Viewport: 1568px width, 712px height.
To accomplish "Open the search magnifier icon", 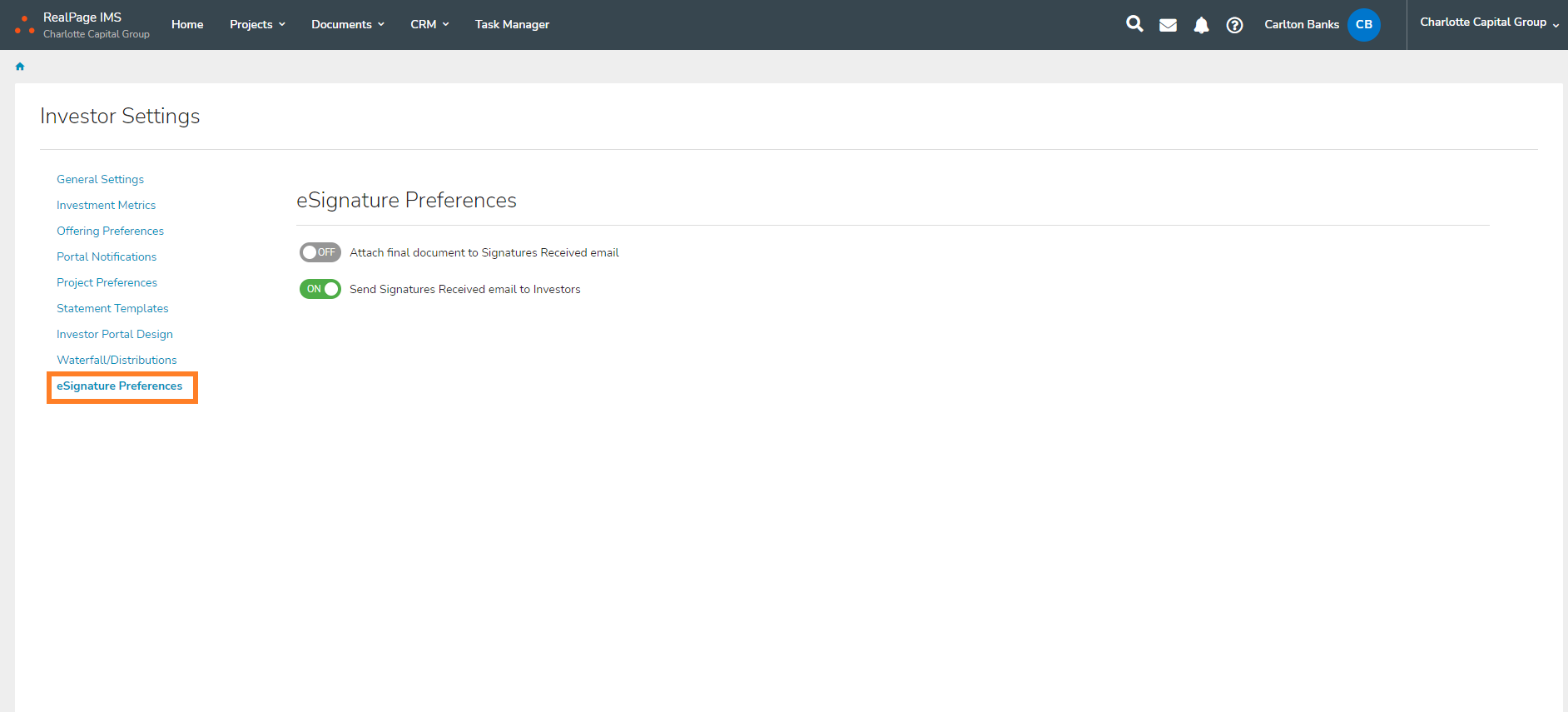I will pos(1134,24).
